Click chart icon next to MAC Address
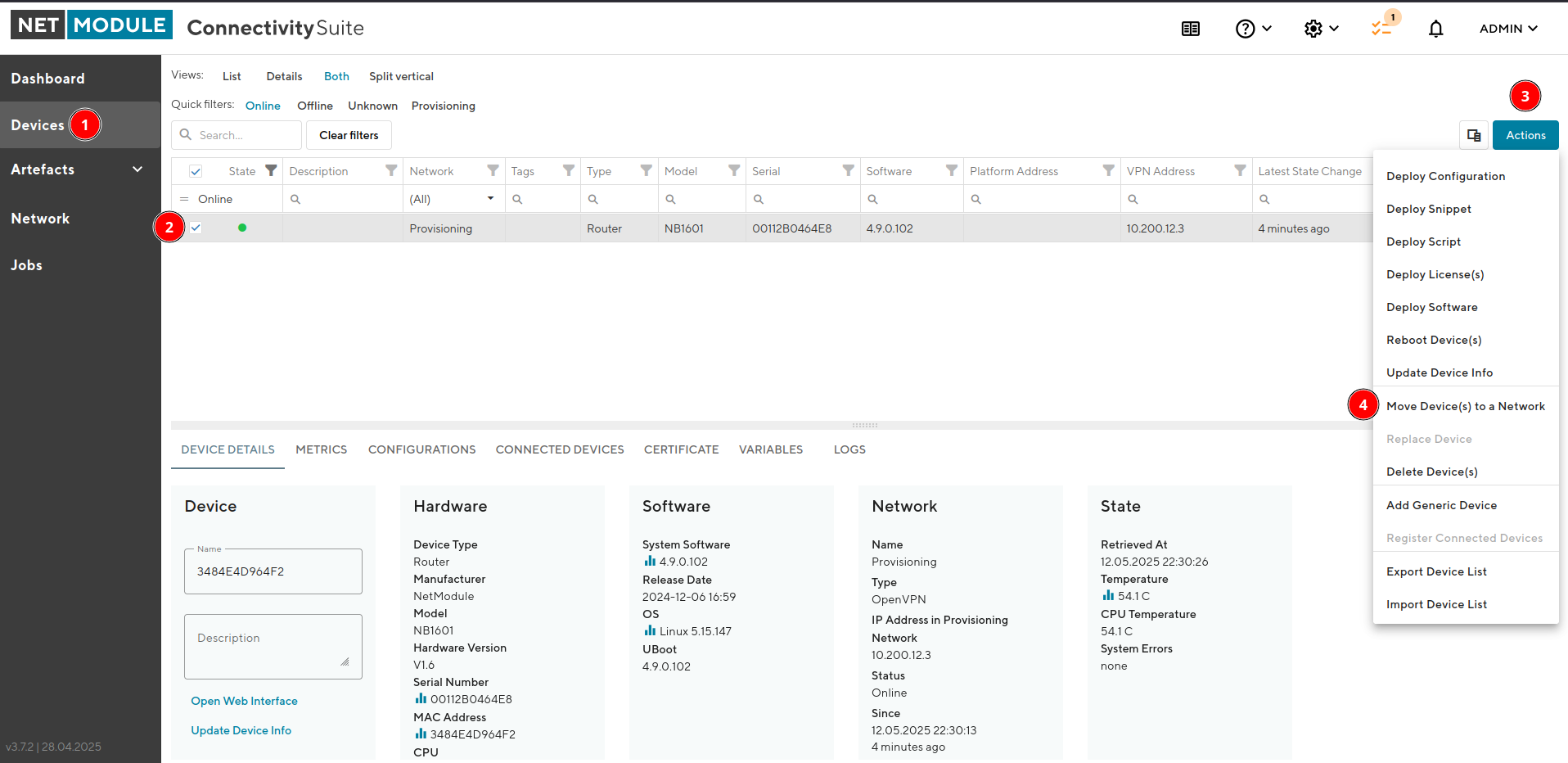Image resolution: width=1568 pixels, height=763 pixels. pyautogui.click(x=421, y=734)
